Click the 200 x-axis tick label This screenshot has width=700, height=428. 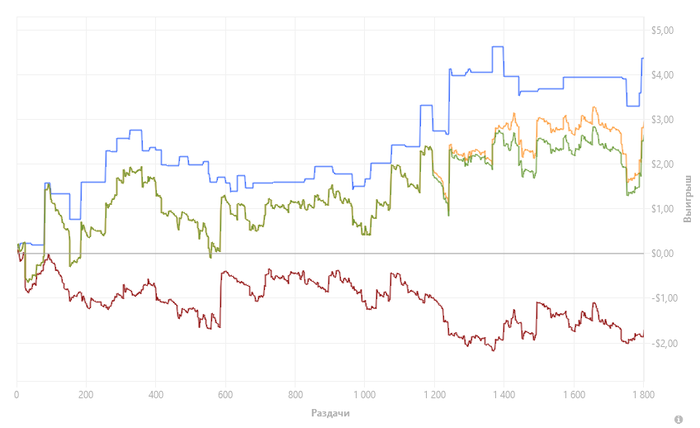tap(86, 394)
